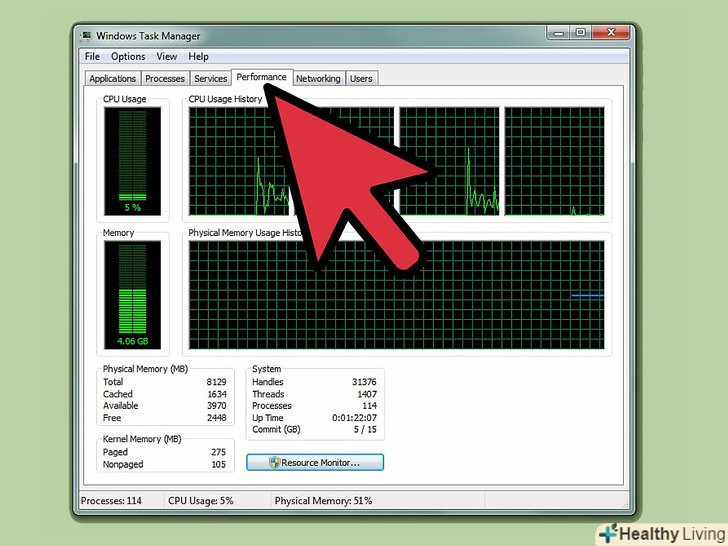Click the Windows Task Manager title text
This screenshot has height=546, width=728.
coord(148,36)
